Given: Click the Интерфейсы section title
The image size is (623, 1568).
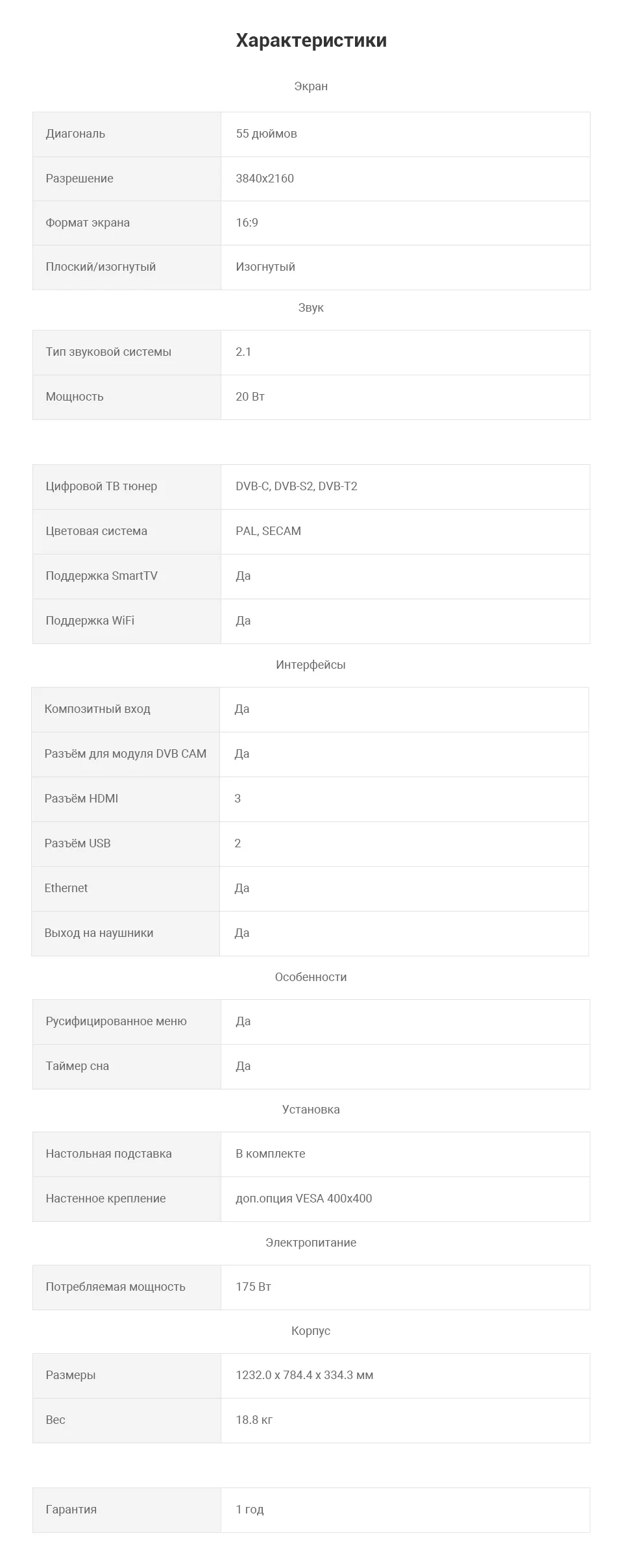Looking at the screenshot, I should (x=311, y=665).
